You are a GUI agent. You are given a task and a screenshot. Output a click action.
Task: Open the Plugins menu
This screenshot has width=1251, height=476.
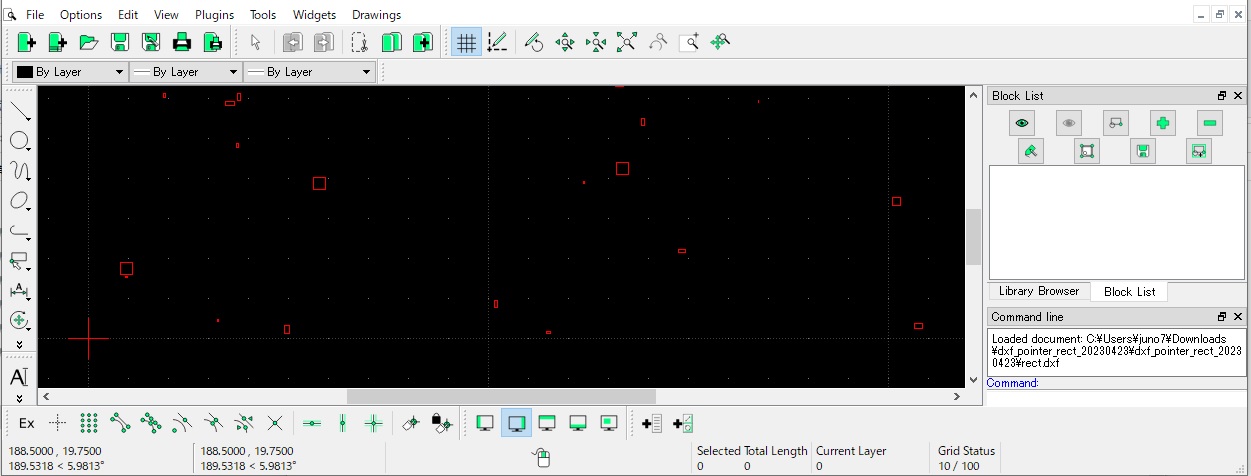(x=214, y=15)
